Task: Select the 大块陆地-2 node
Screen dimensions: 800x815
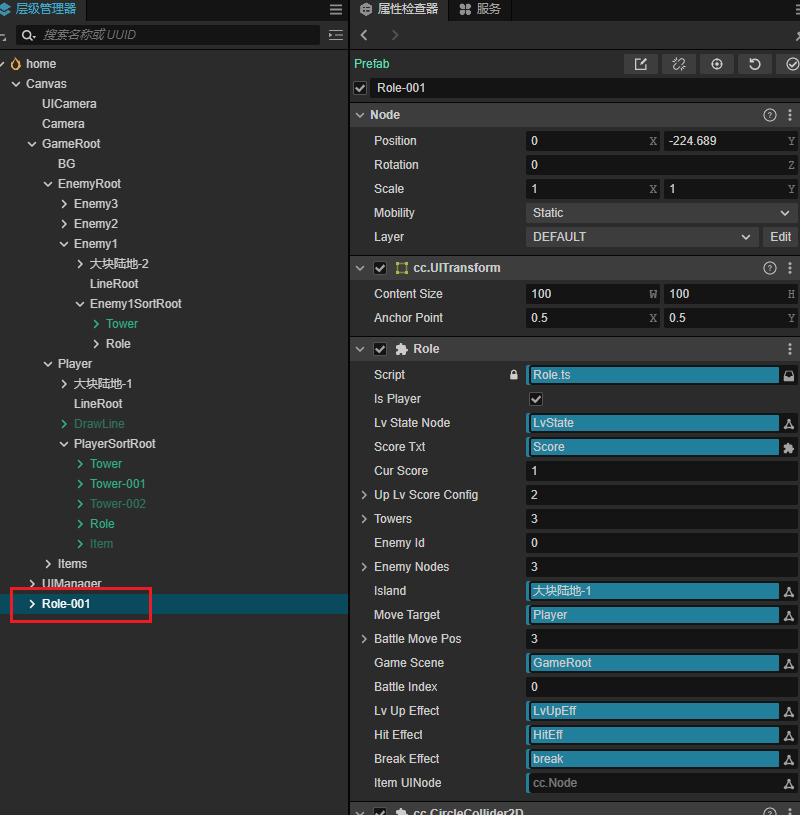Action: click(119, 264)
